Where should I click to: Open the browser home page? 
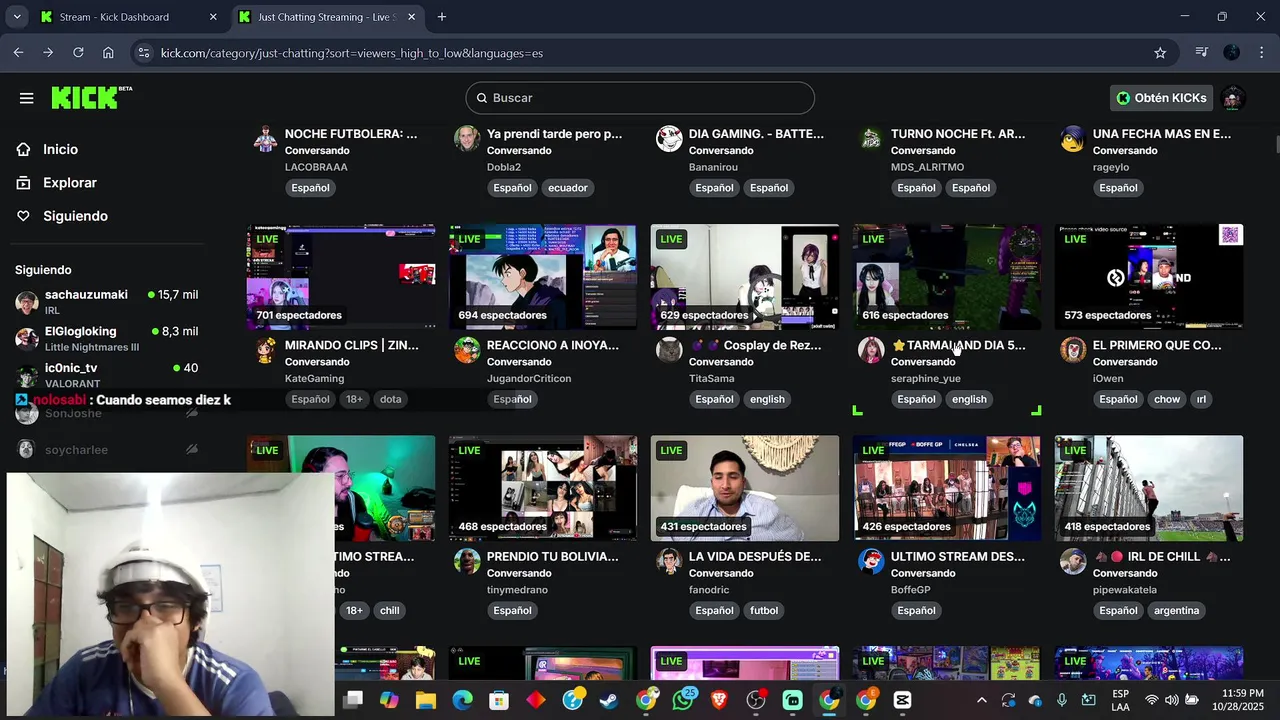click(x=108, y=53)
